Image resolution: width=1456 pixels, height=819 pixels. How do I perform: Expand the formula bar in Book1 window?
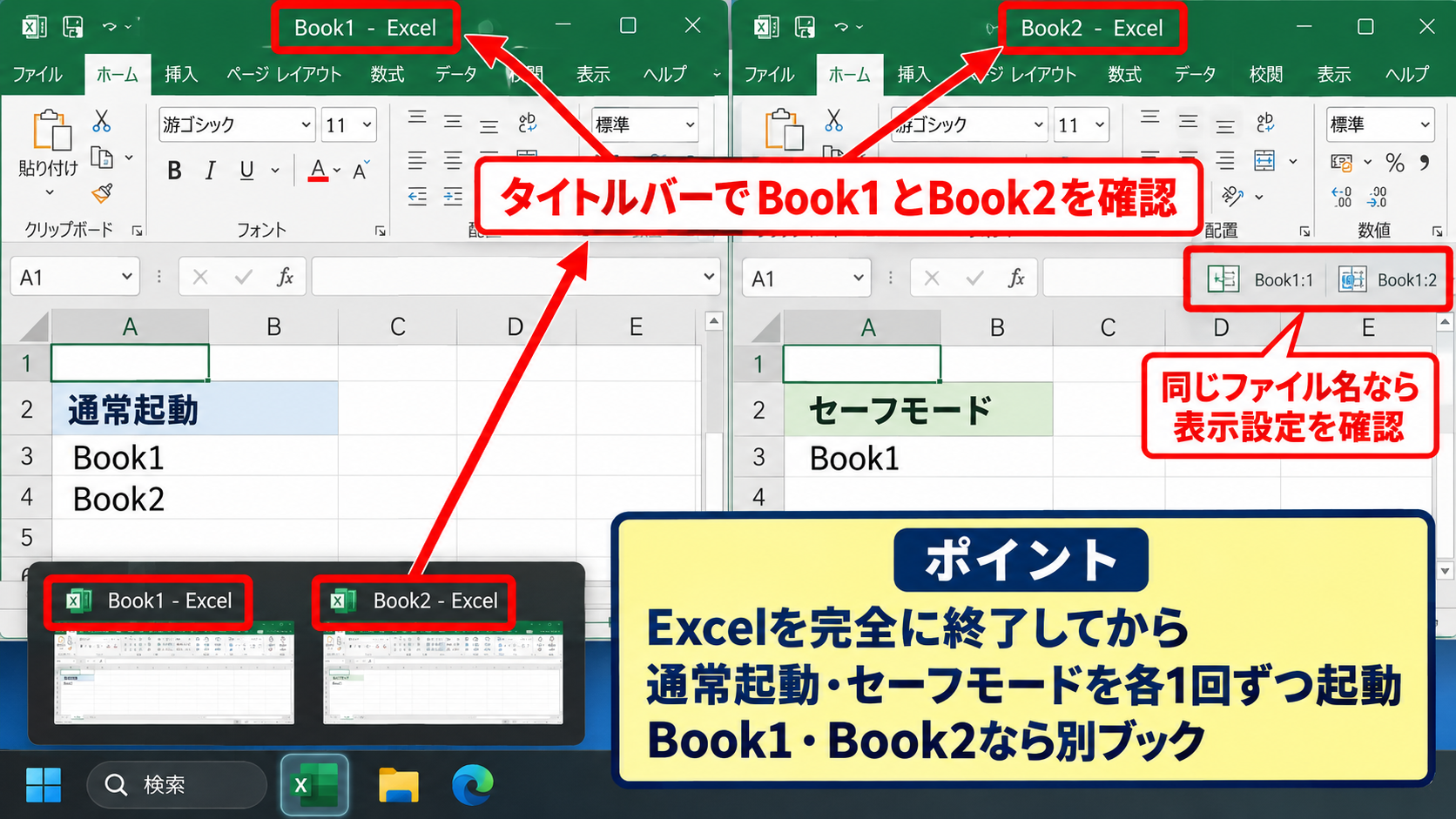[709, 277]
